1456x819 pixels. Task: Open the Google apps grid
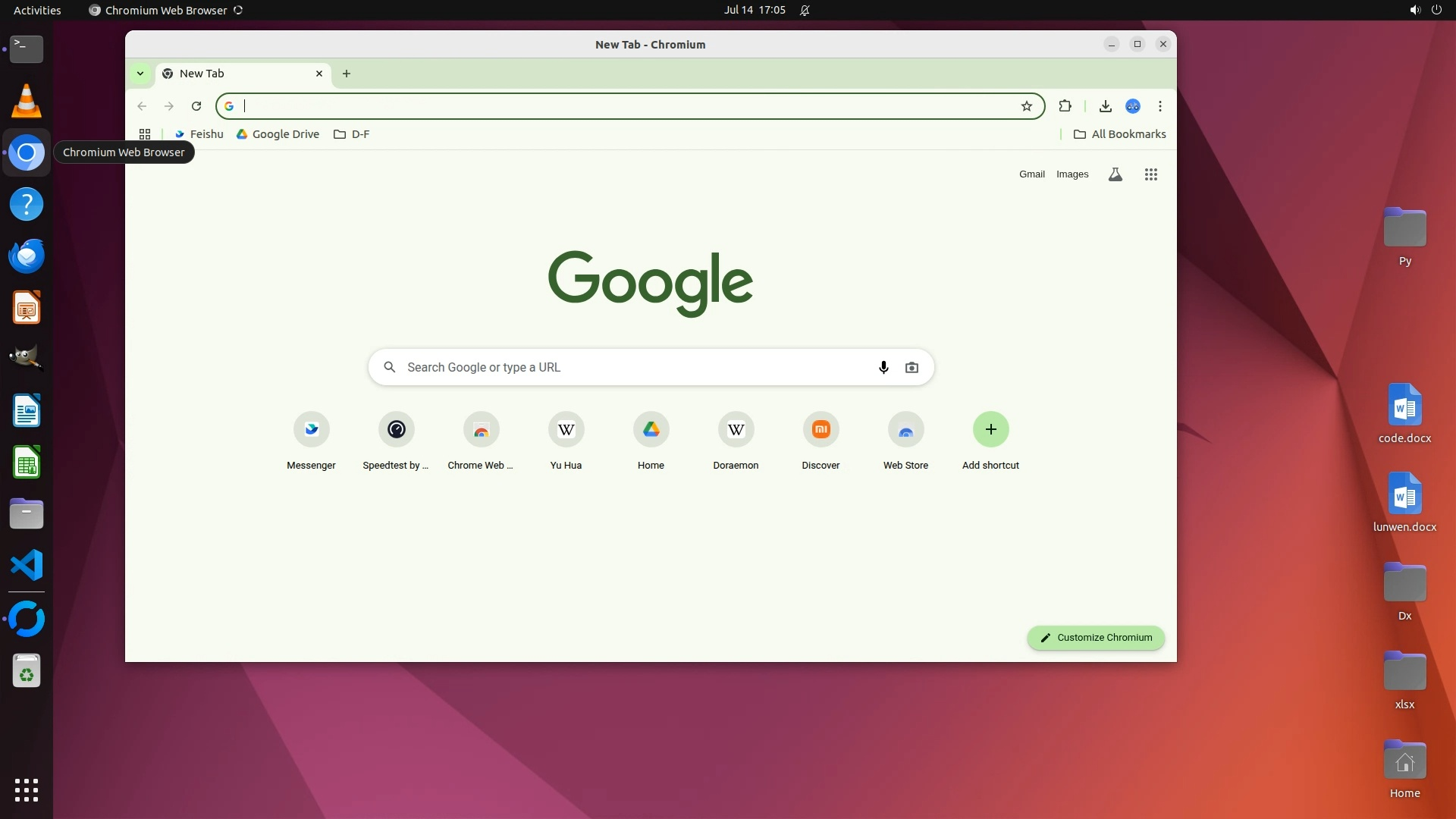point(1150,174)
